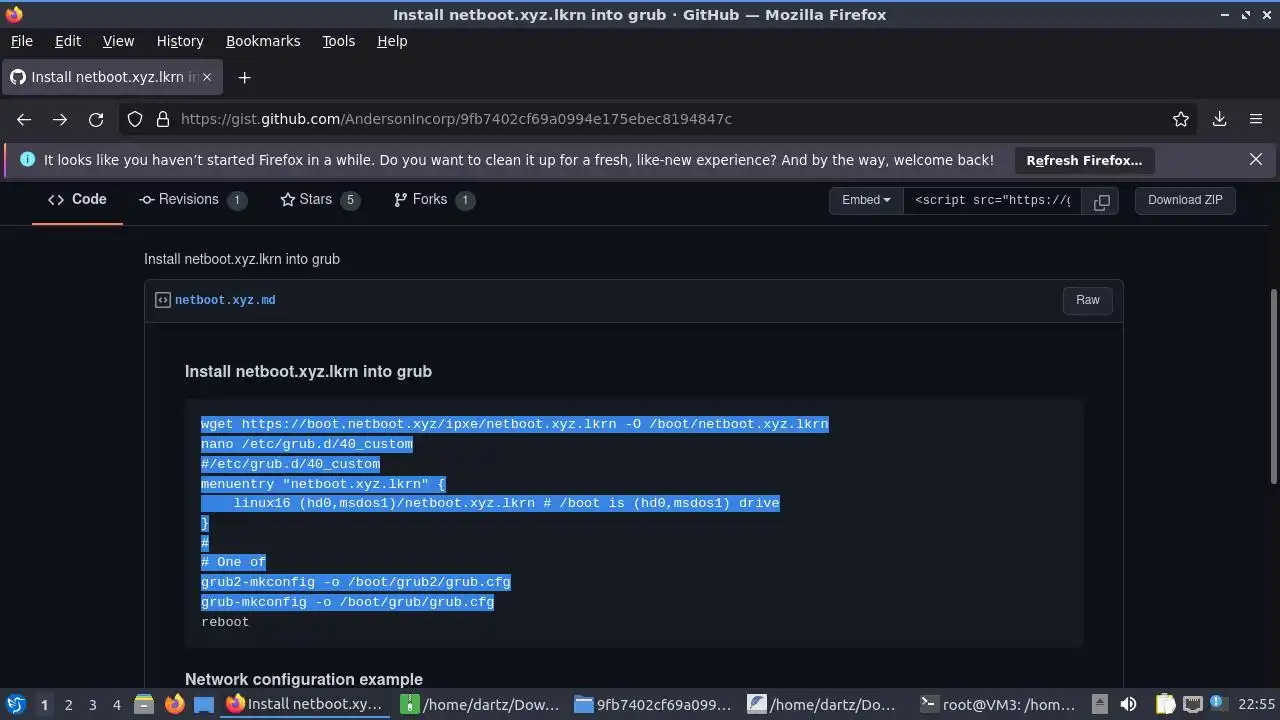Viewport: 1280px width, 720px height.
Task: Open a new browser tab
Action: [244, 77]
